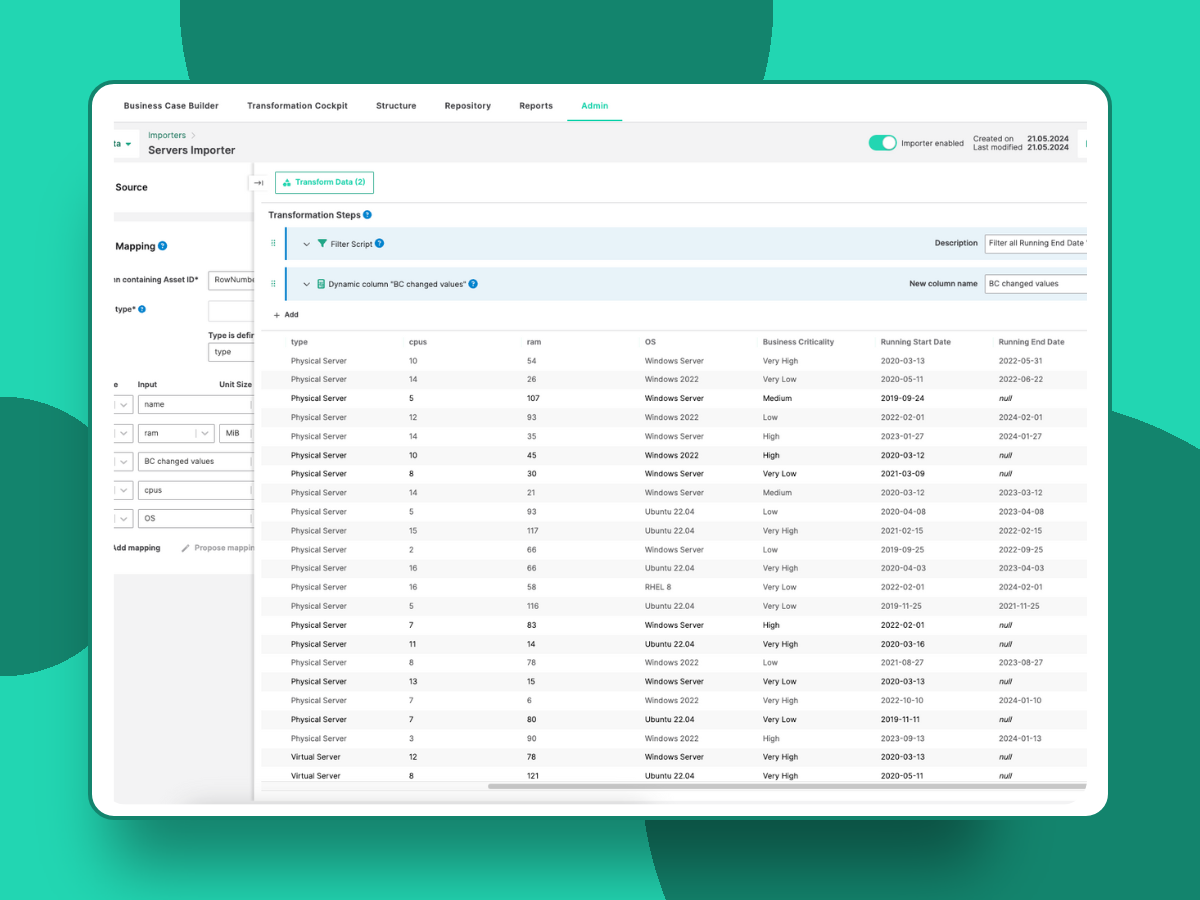The height and width of the screenshot is (900, 1200).
Task: Open help icon next to type* label
Action: pos(142,309)
